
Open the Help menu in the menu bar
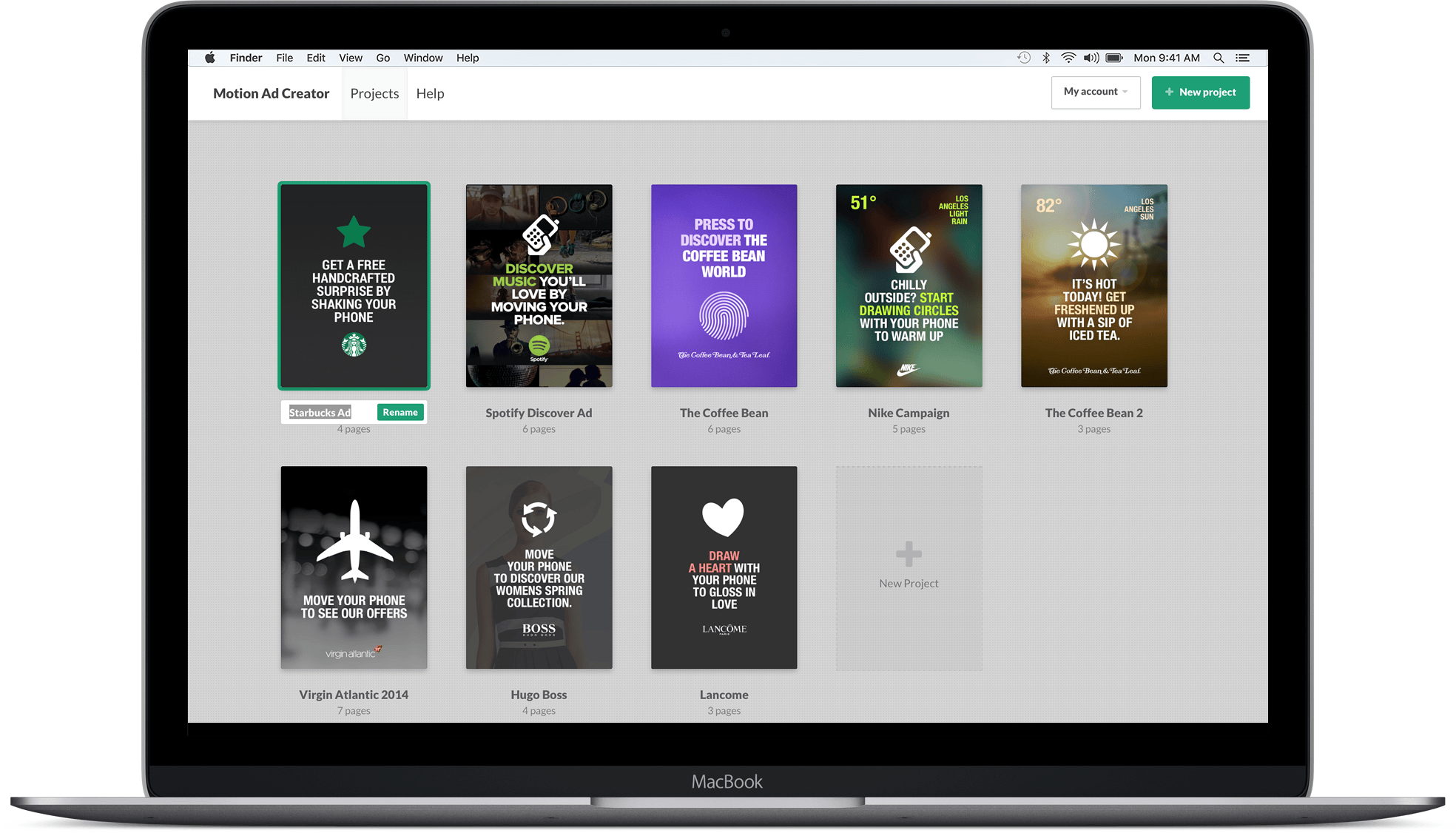coord(468,58)
